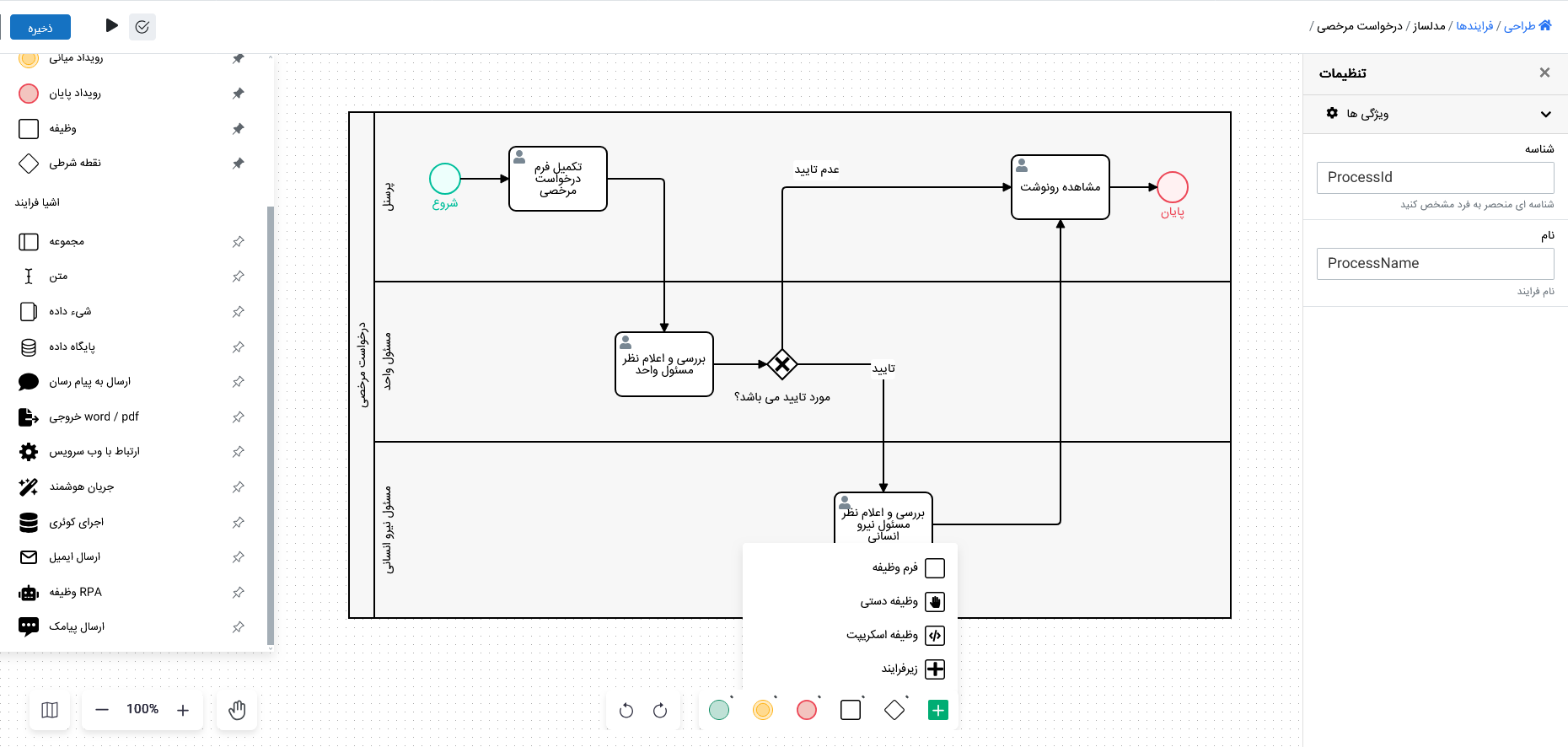
Task: Pin the send email (ارسال ایمیل) item
Action: pos(239,557)
